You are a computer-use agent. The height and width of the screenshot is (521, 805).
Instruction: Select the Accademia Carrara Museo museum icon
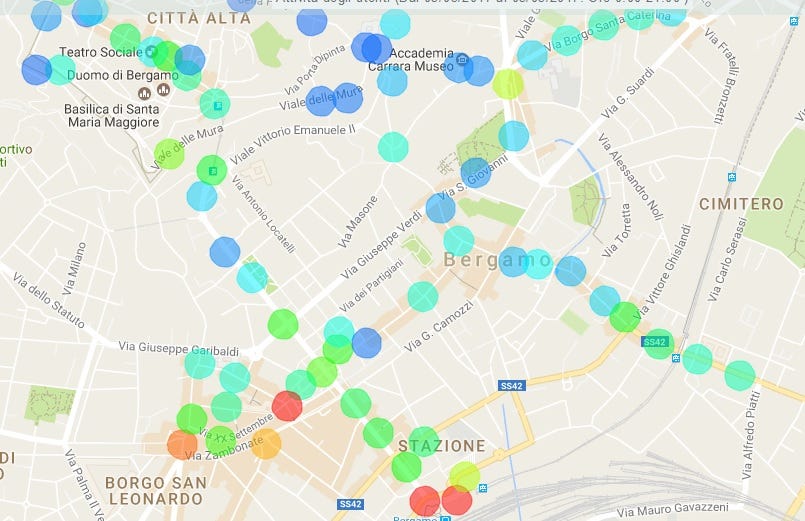462,60
